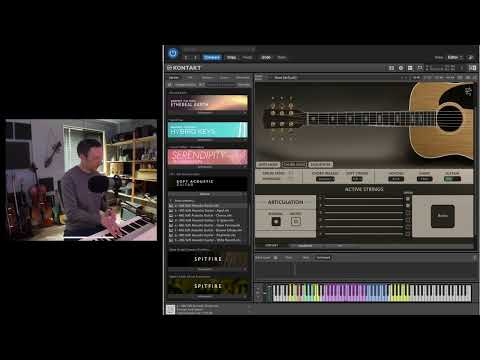Open the Chord Select dropdown

325,179
